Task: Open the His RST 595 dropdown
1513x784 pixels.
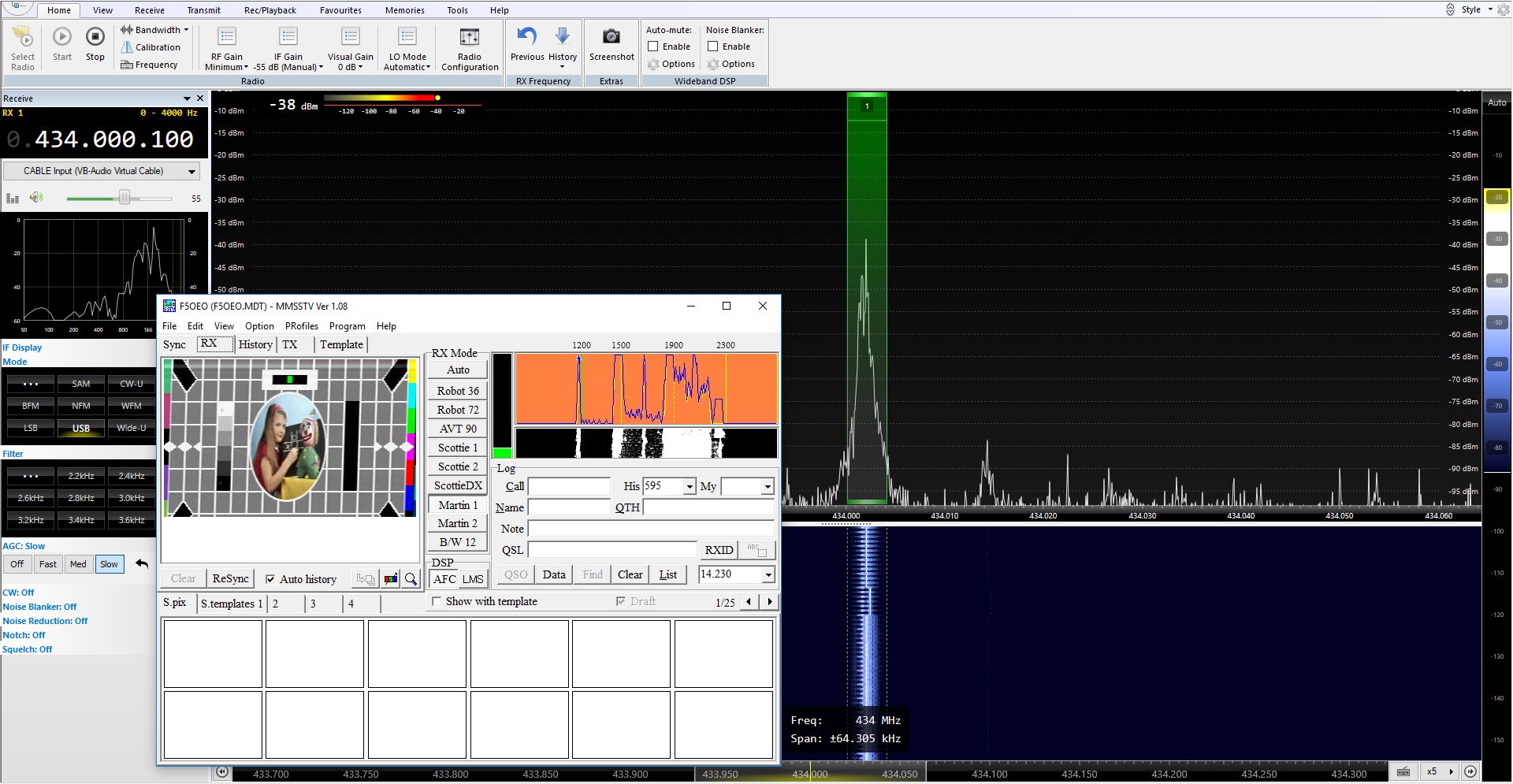Action: tap(690, 486)
